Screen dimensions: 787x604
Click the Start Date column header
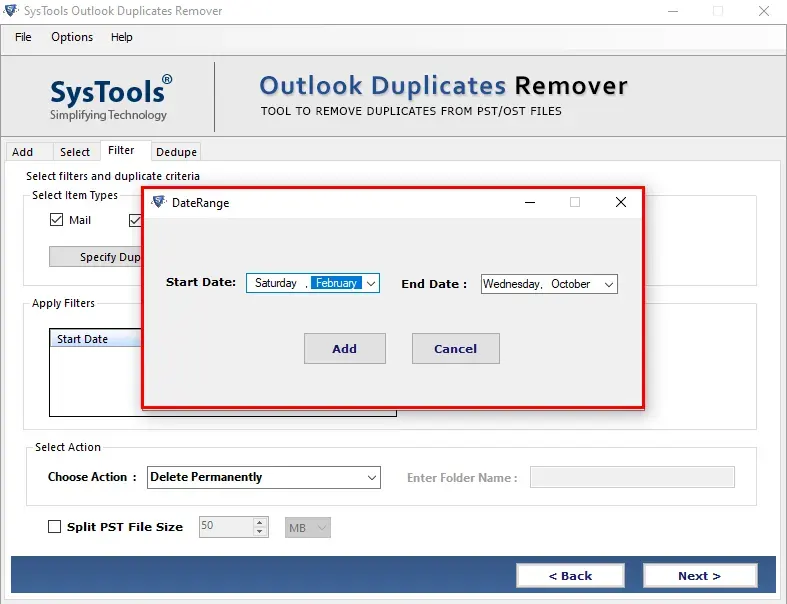(x=95, y=339)
